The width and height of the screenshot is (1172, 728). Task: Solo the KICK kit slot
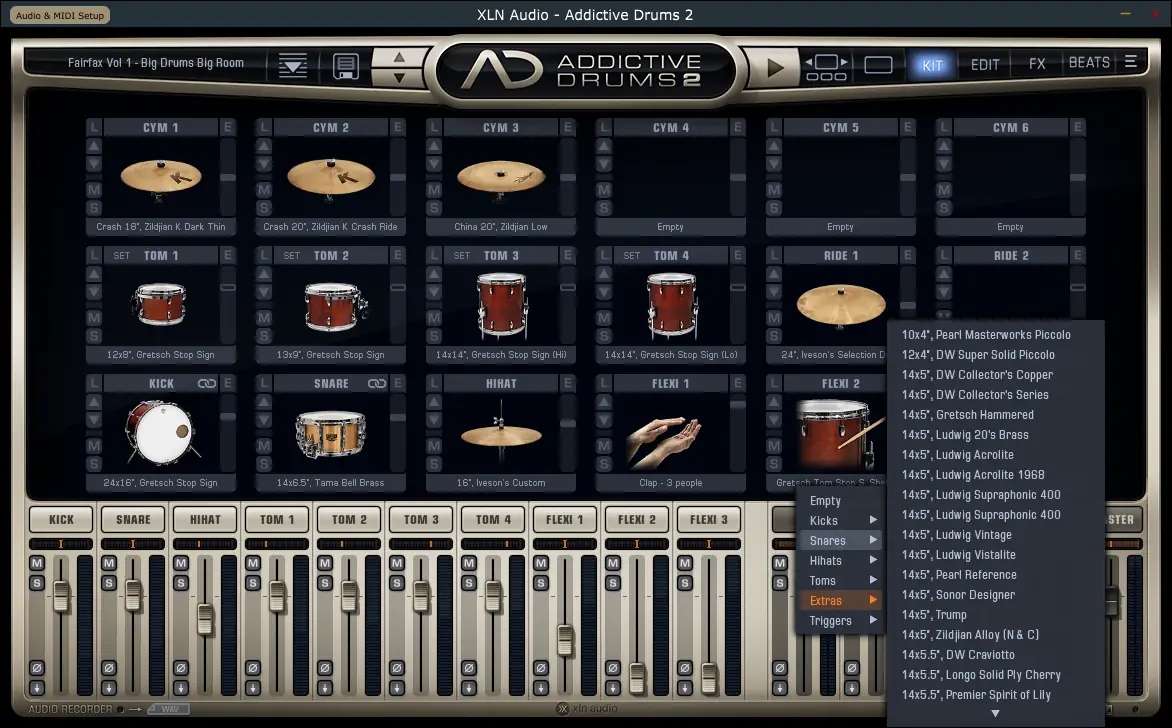93,464
